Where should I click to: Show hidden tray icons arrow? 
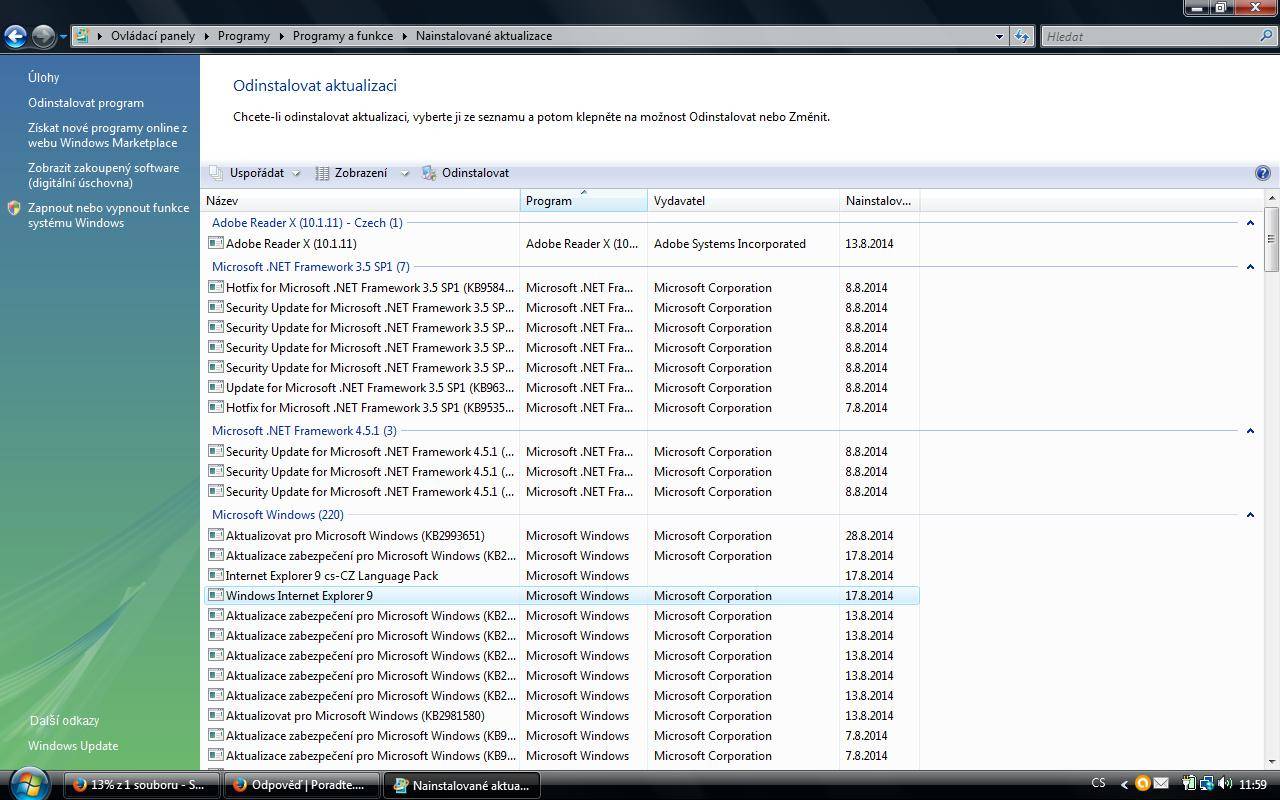(1124, 785)
